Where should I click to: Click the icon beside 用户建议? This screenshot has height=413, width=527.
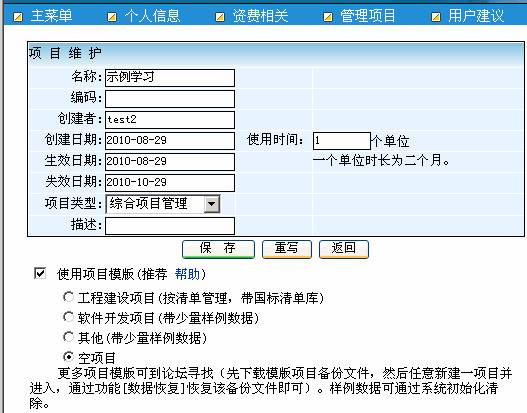(x=436, y=17)
